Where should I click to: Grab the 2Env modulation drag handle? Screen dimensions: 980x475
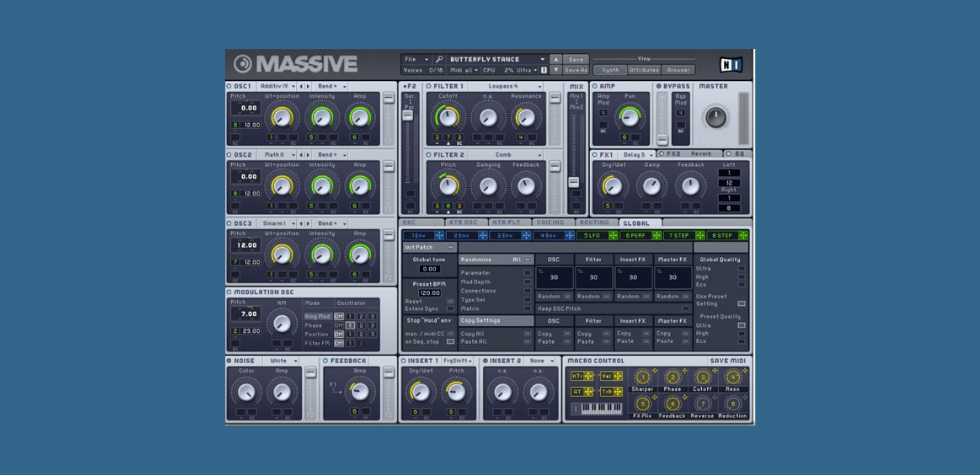pyautogui.click(x=482, y=236)
